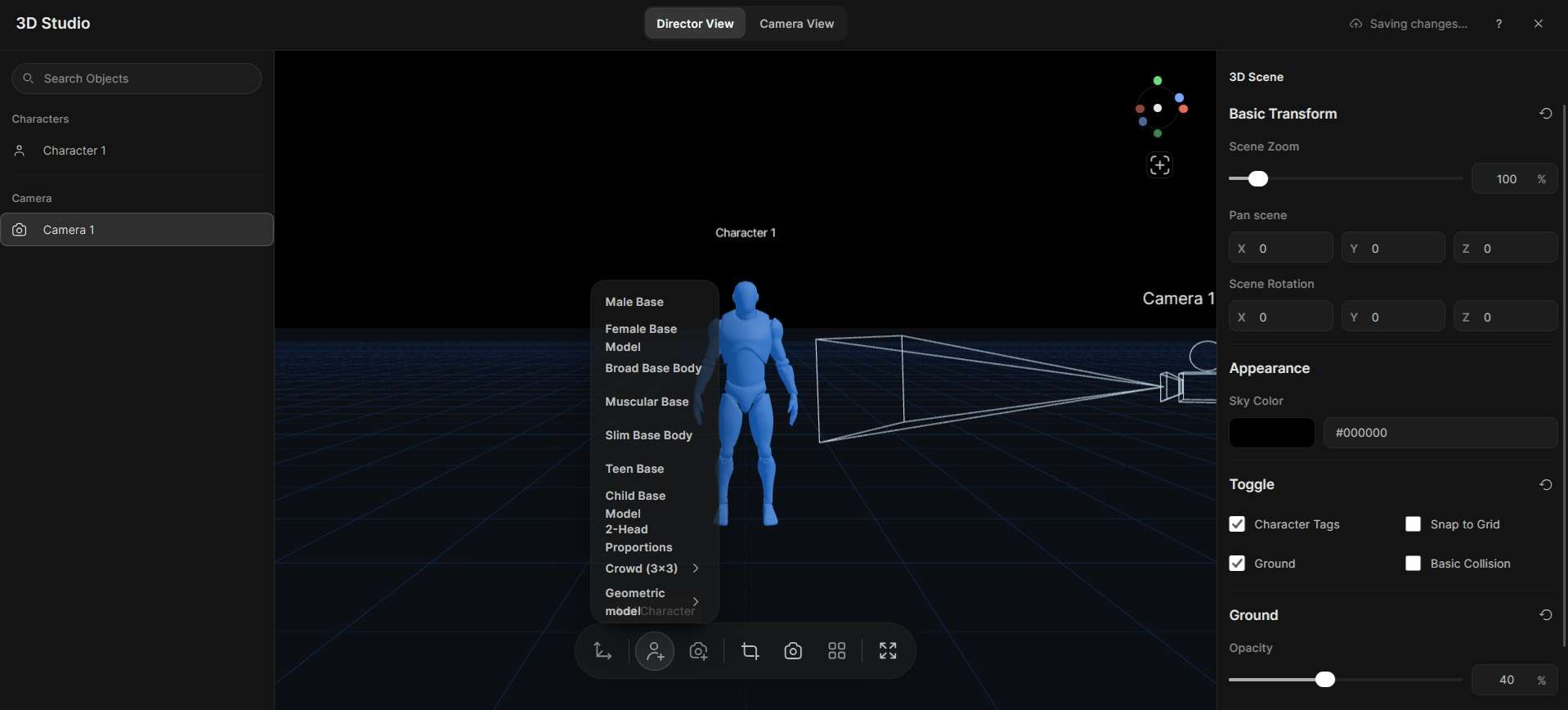Open the help question mark
Viewport: 1568px width, 710px height.
pos(1499,24)
